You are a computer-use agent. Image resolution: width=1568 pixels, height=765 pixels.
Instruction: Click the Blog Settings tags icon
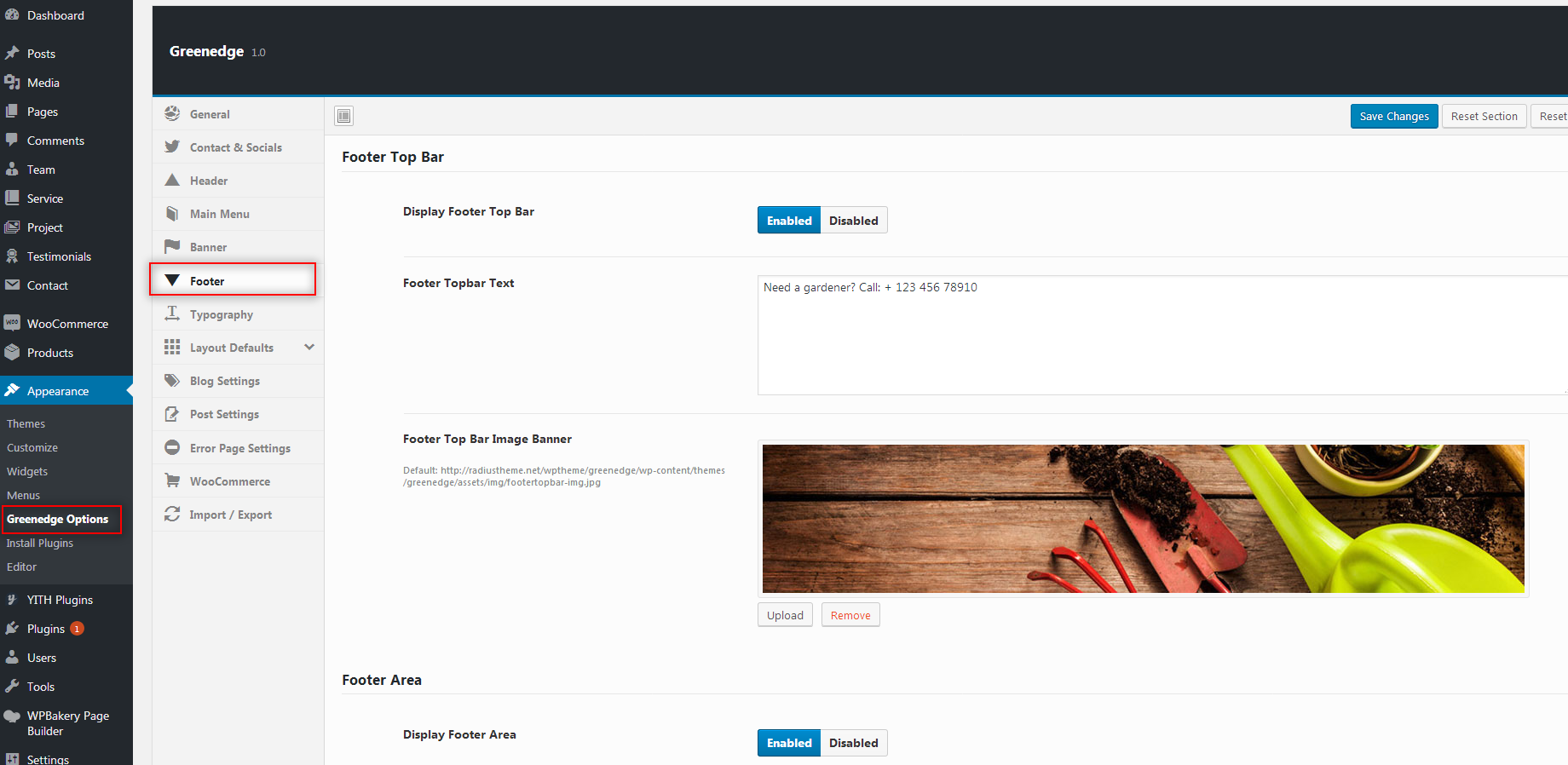pos(172,380)
